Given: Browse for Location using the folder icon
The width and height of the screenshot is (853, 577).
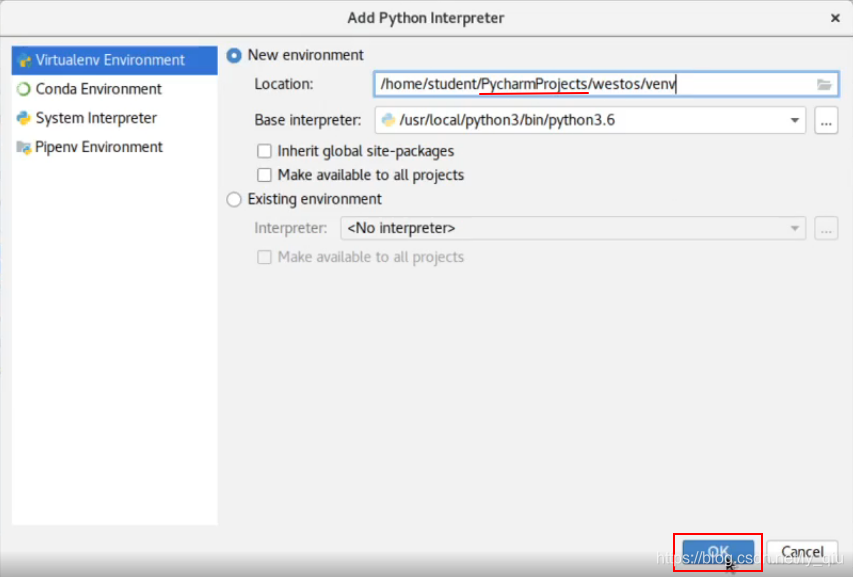Looking at the screenshot, I should coord(824,84).
